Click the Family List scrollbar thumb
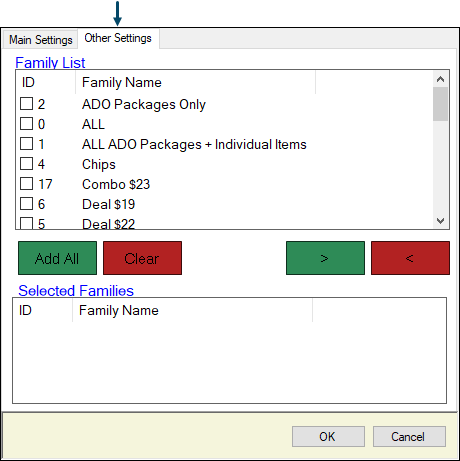460x461 pixels. click(x=440, y=104)
